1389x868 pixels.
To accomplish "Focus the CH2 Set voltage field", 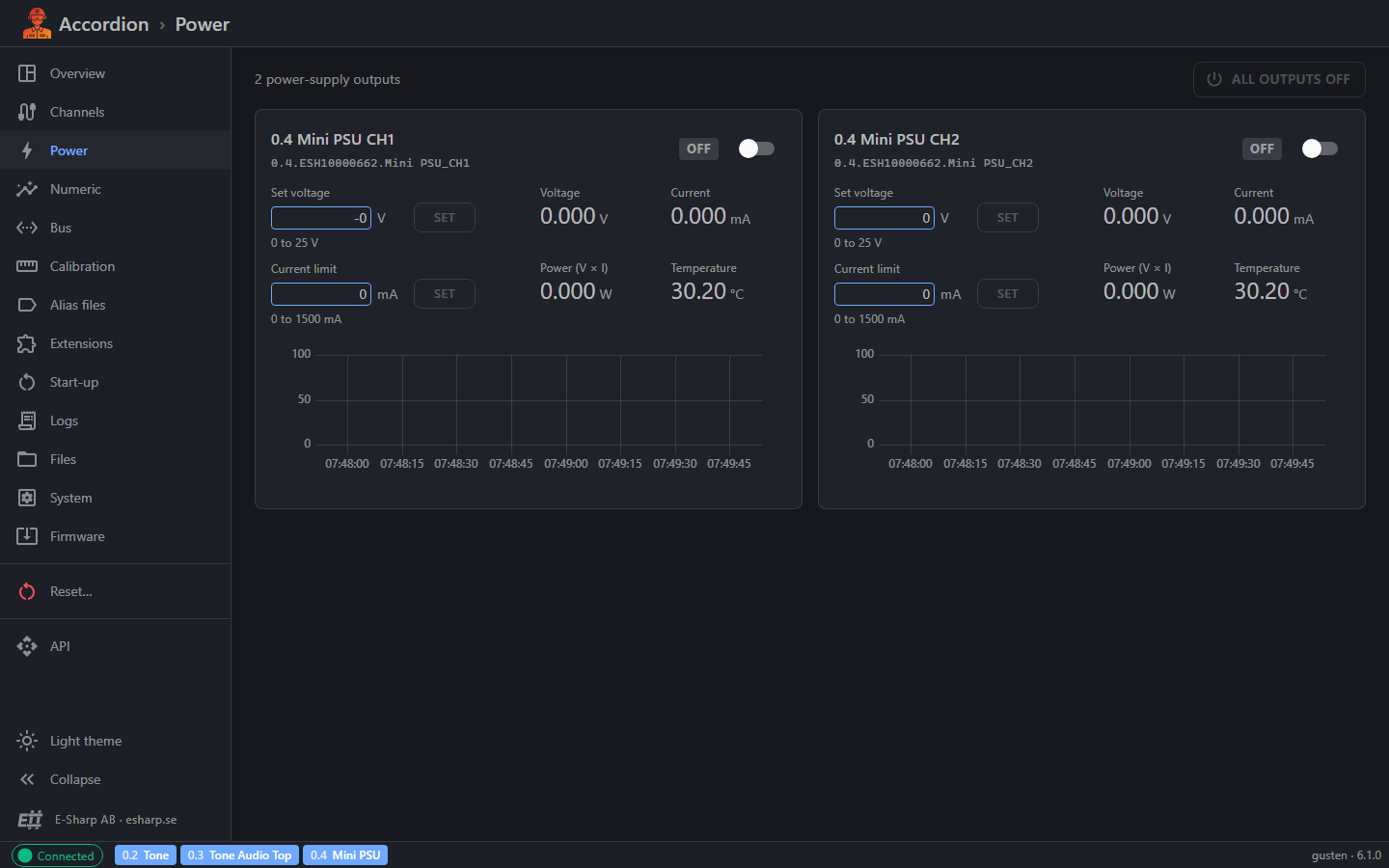I will [885, 218].
